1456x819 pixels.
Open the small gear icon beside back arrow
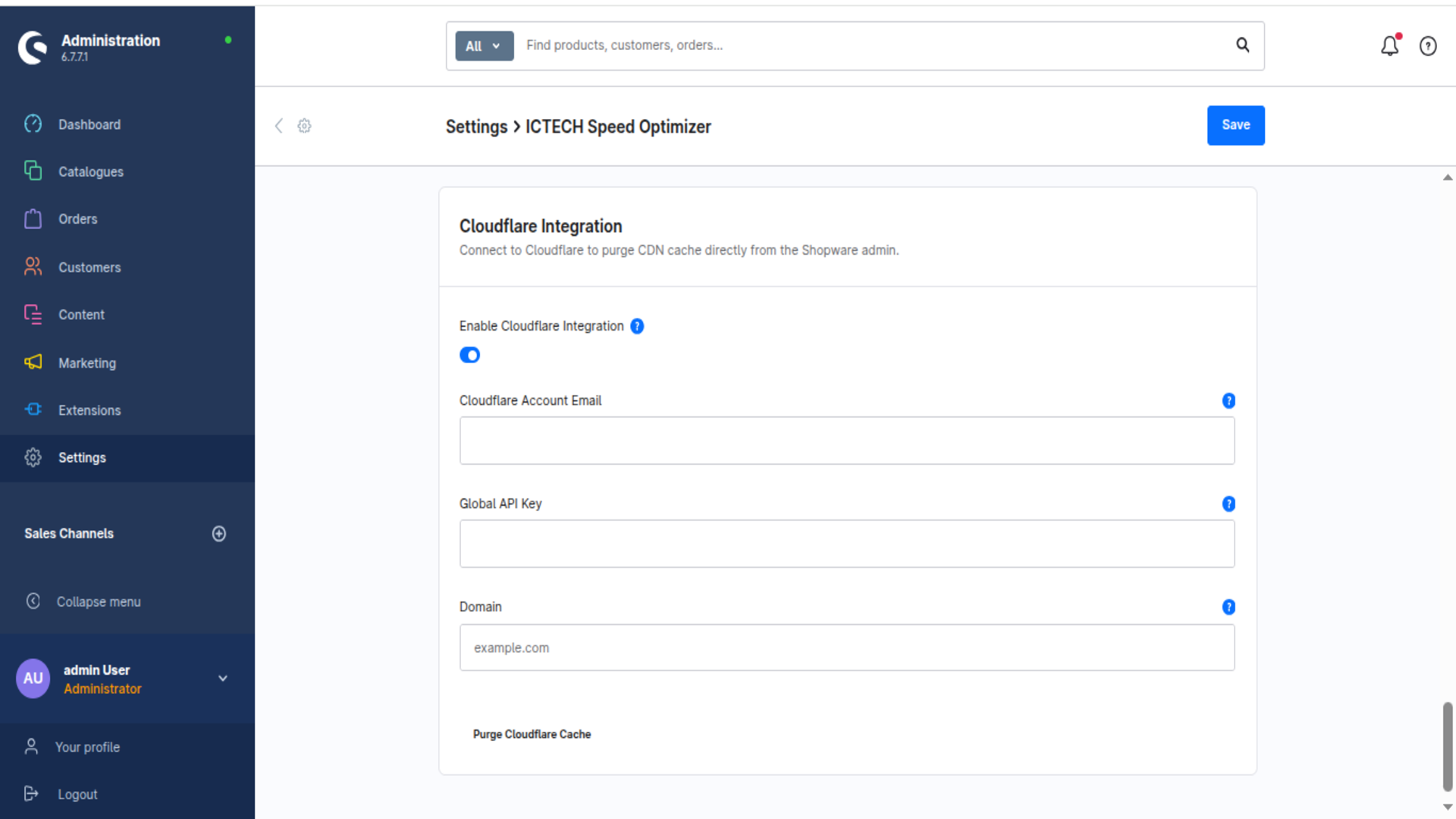tap(304, 126)
